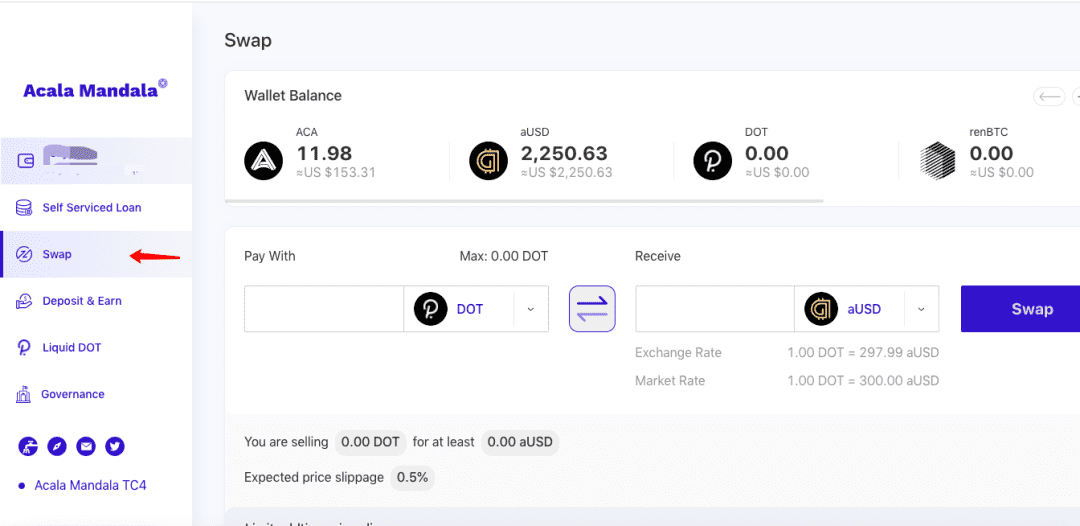Click the left arrow in Wallet Balance
This screenshot has height=526, width=1080.
(x=1049, y=96)
